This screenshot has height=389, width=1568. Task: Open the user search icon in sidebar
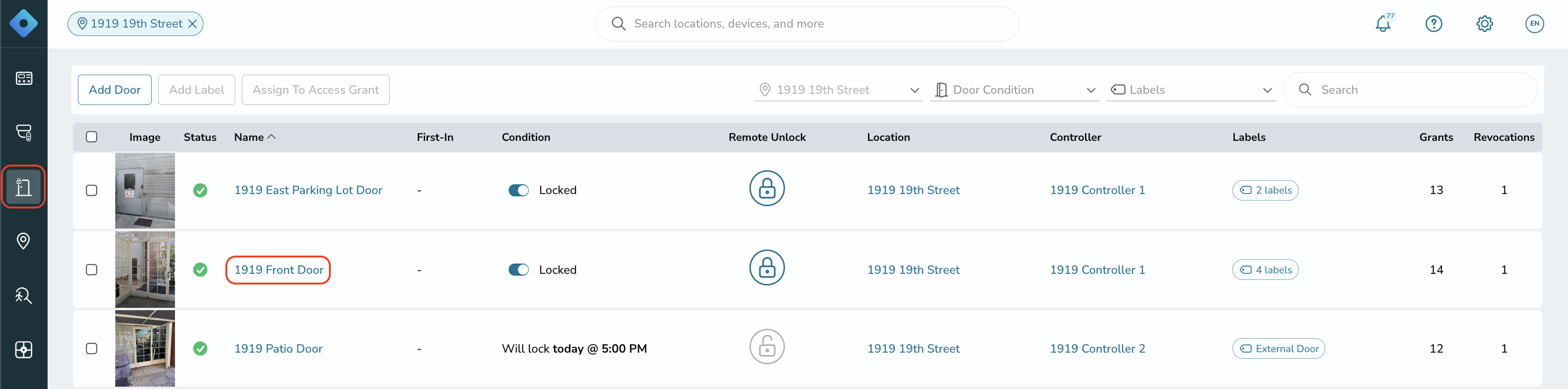click(x=24, y=295)
